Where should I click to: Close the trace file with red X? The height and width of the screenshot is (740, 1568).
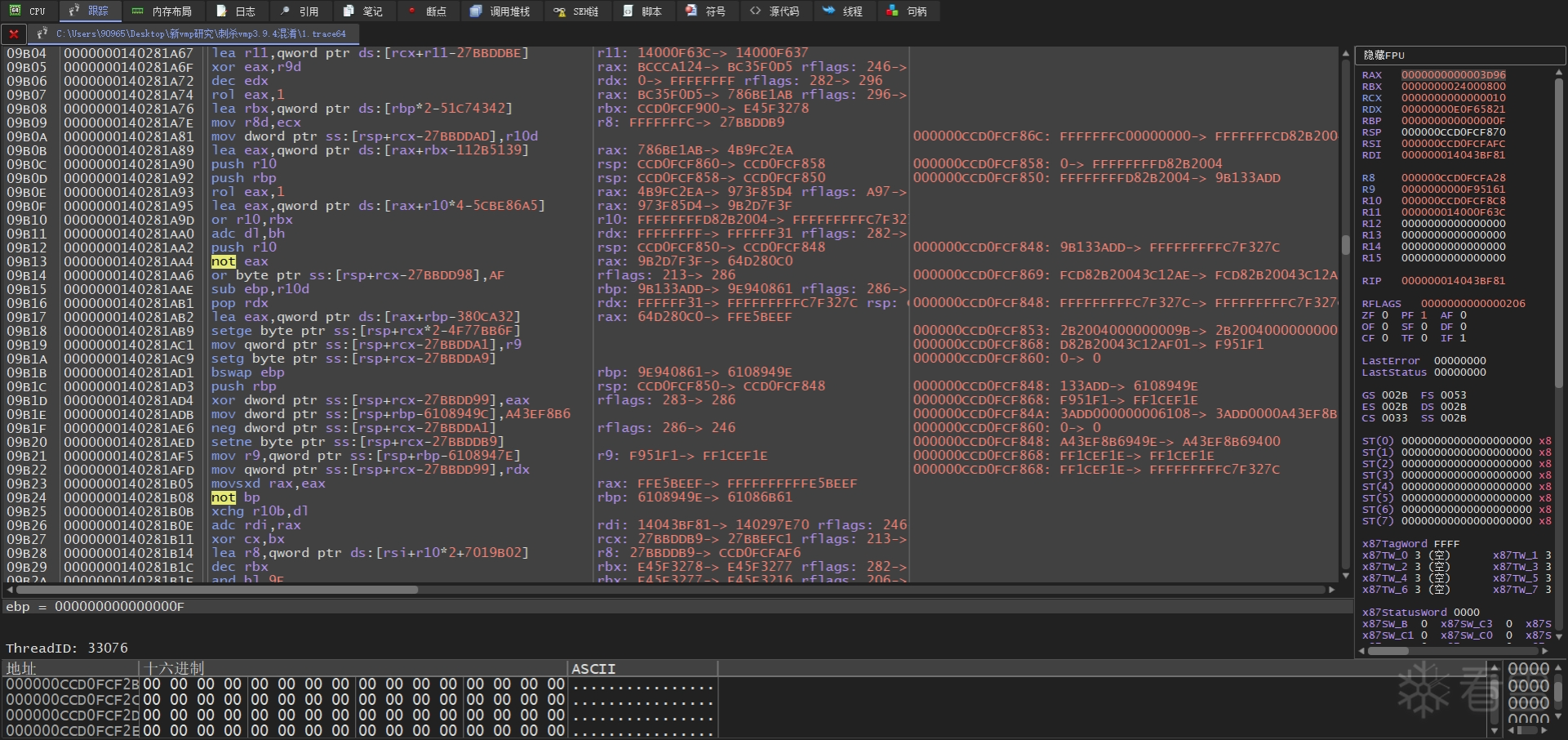[14, 33]
